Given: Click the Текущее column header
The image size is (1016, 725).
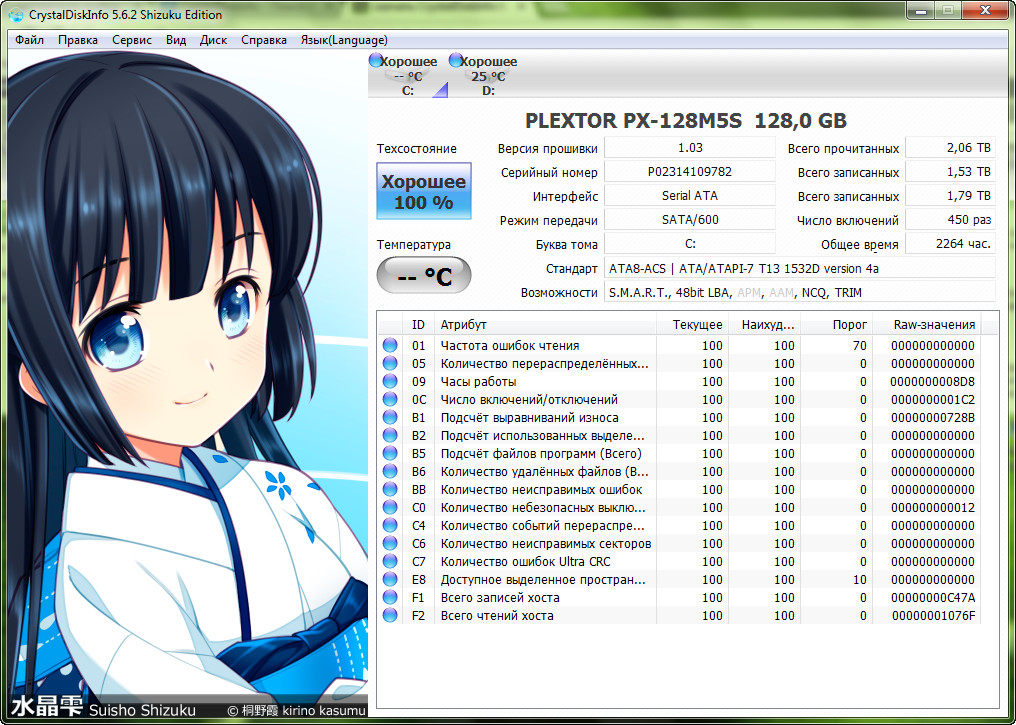Looking at the screenshot, I should (692, 325).
